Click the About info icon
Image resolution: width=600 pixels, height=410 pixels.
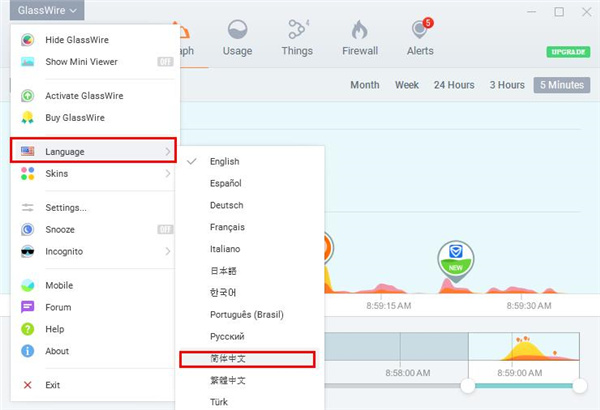28,351
